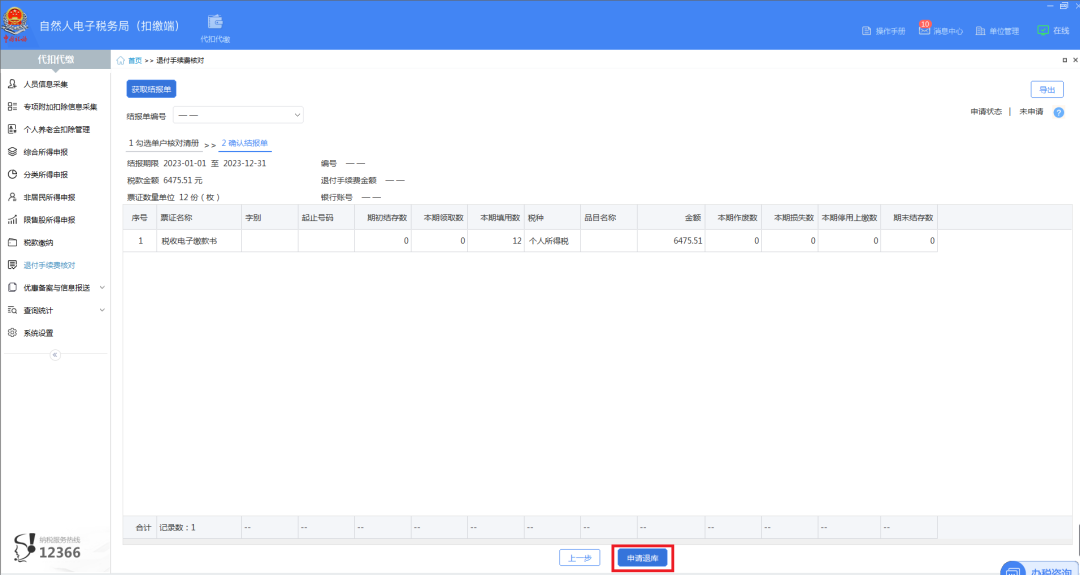Select 2 确认结报单 step tab
The height and width of the screenshot is (575, 1080).
pos(245,143)
